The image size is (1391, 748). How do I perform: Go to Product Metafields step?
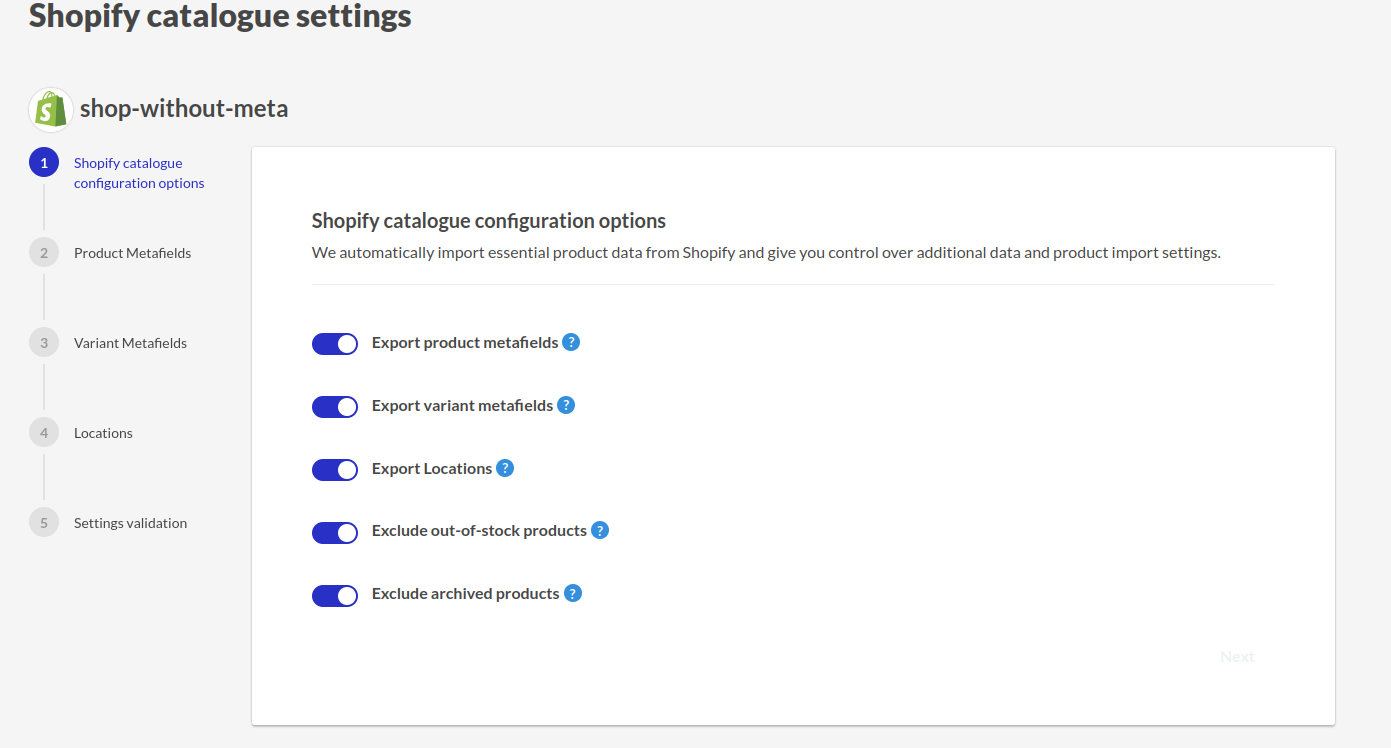(132, 253)
